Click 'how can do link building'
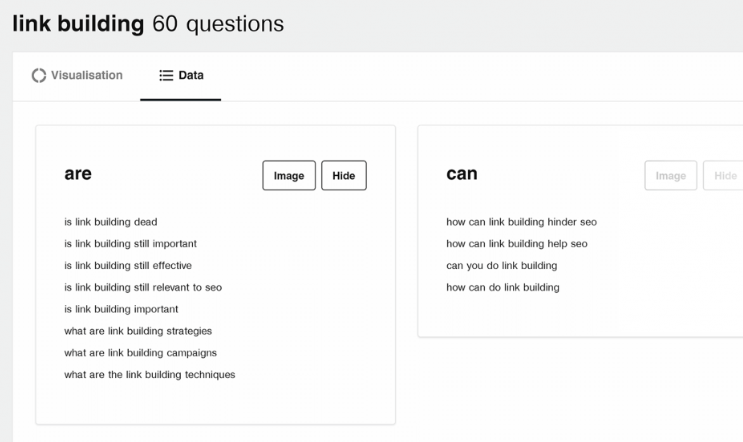The height and width of the screenshot is (442, 743). [503, 287]
